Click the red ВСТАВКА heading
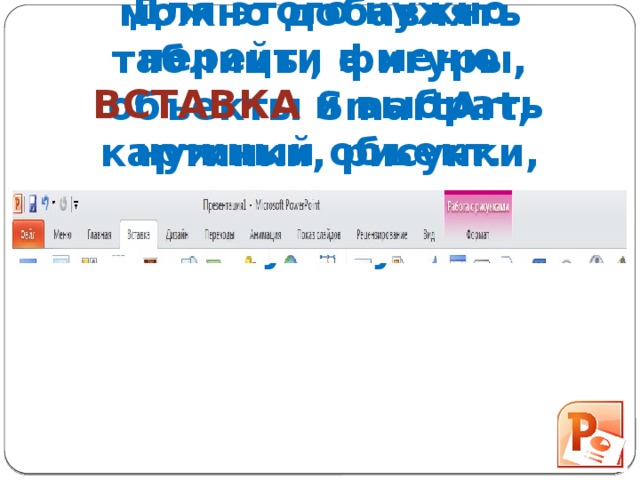 197,105
